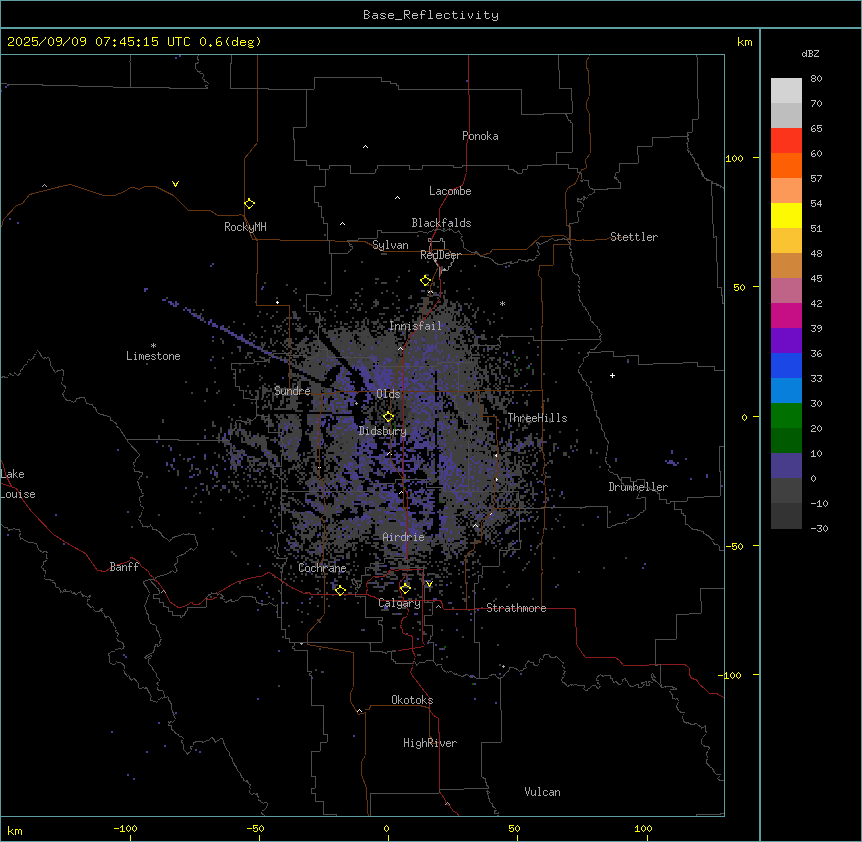
Task: Pick the yellow 51-54 dBZ legend swatch
Action: [x=786, y=215]
